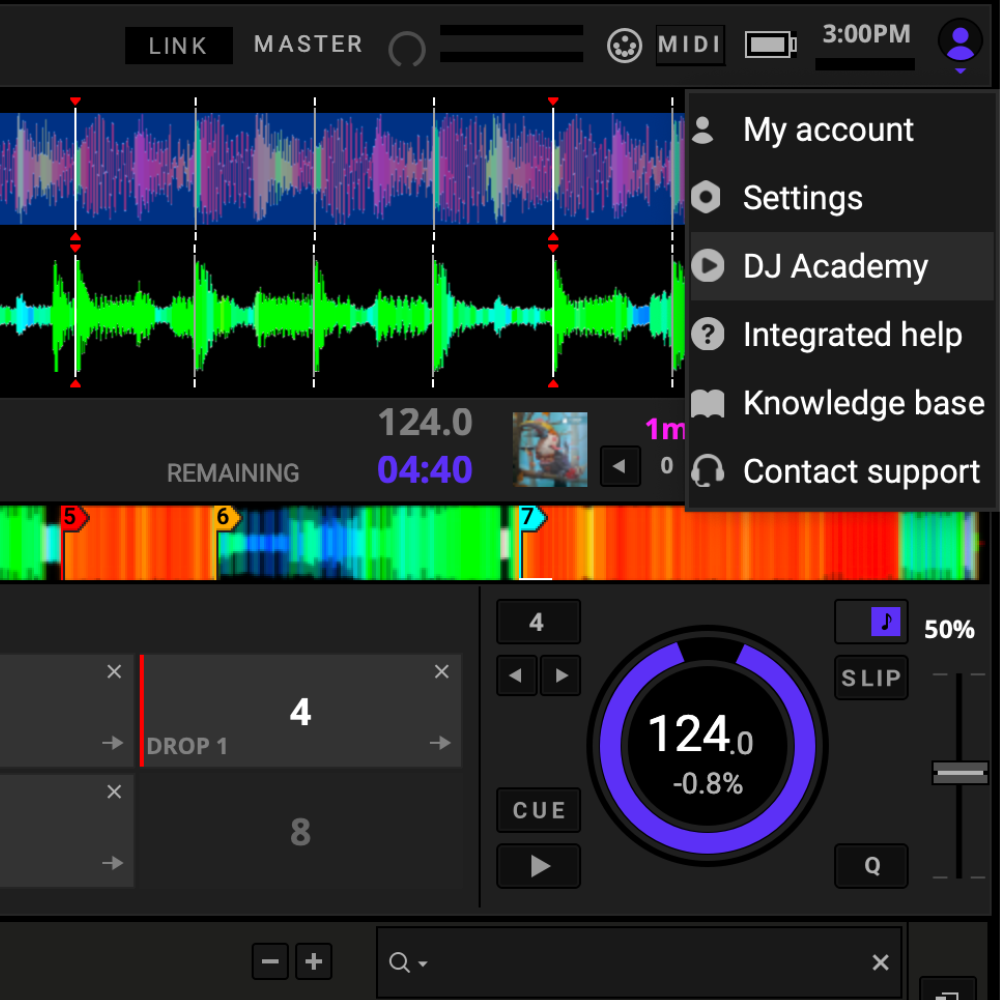Click the arrow on the DROP 1 pad
Image resolution: width=1000 pixels, height=1000 pixels.
point(440,742)
